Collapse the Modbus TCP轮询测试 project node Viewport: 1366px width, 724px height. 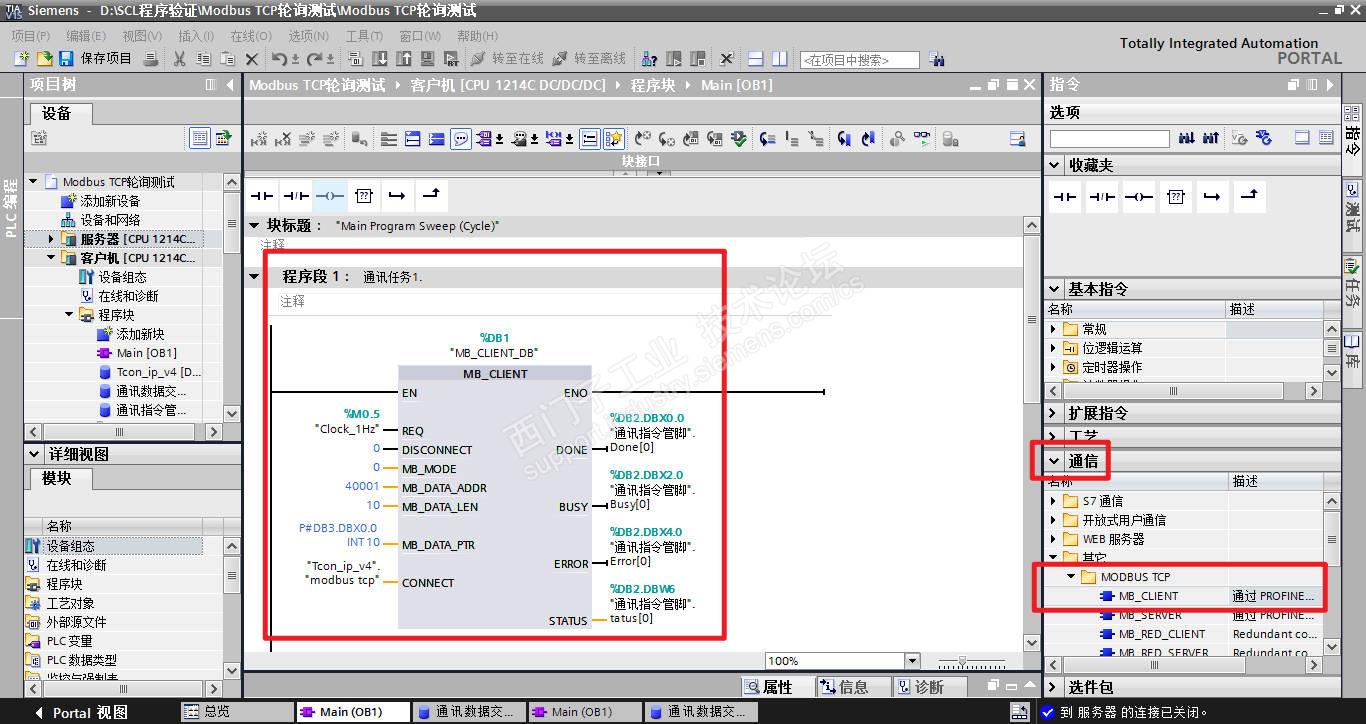[x=34, y=182]
